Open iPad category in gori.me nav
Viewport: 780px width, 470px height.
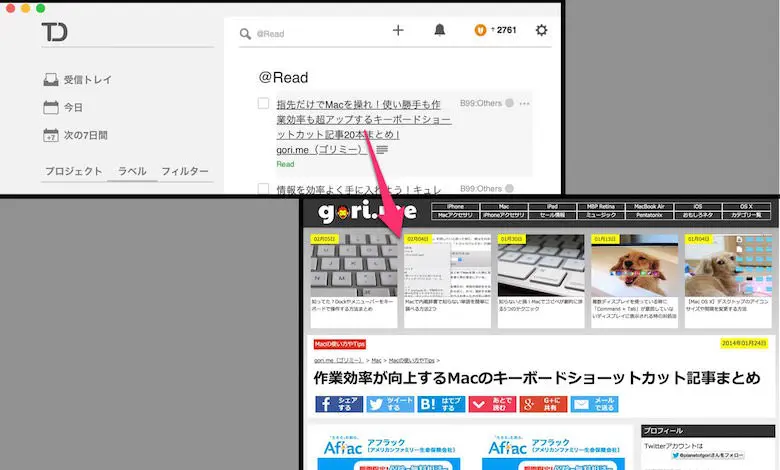[552, 206]
